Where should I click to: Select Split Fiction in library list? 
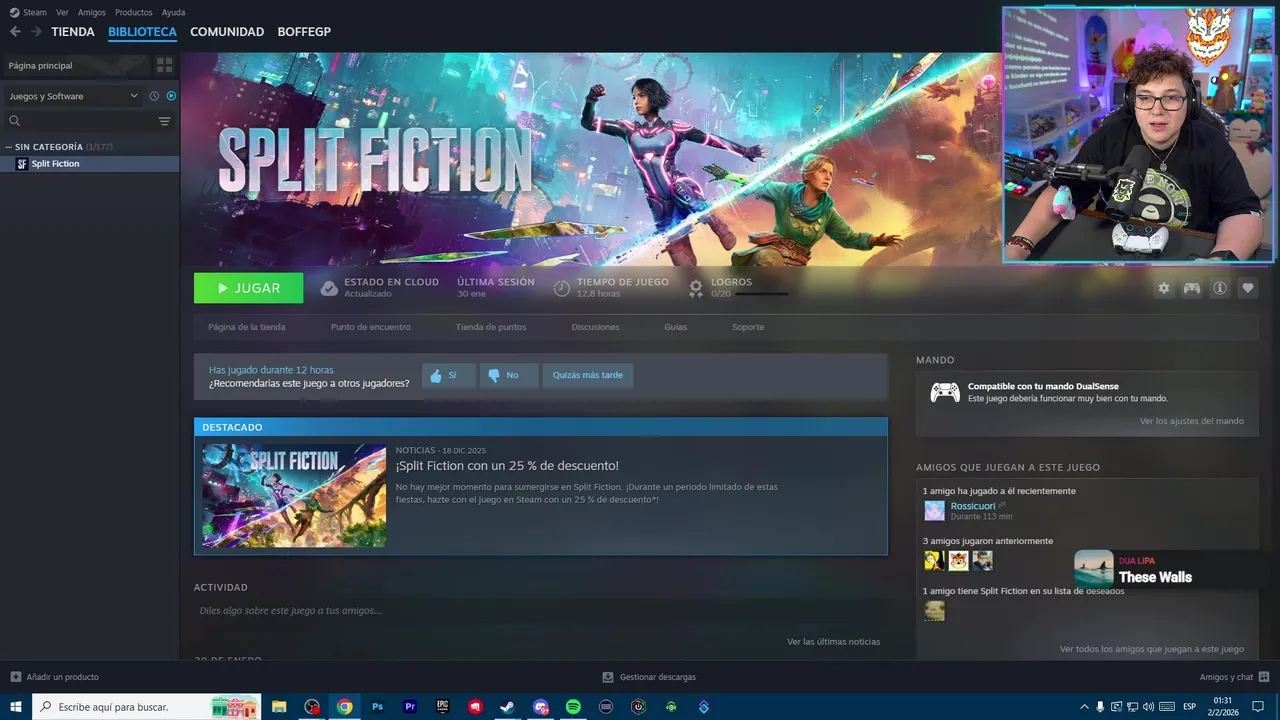click(x=90, y=164)
